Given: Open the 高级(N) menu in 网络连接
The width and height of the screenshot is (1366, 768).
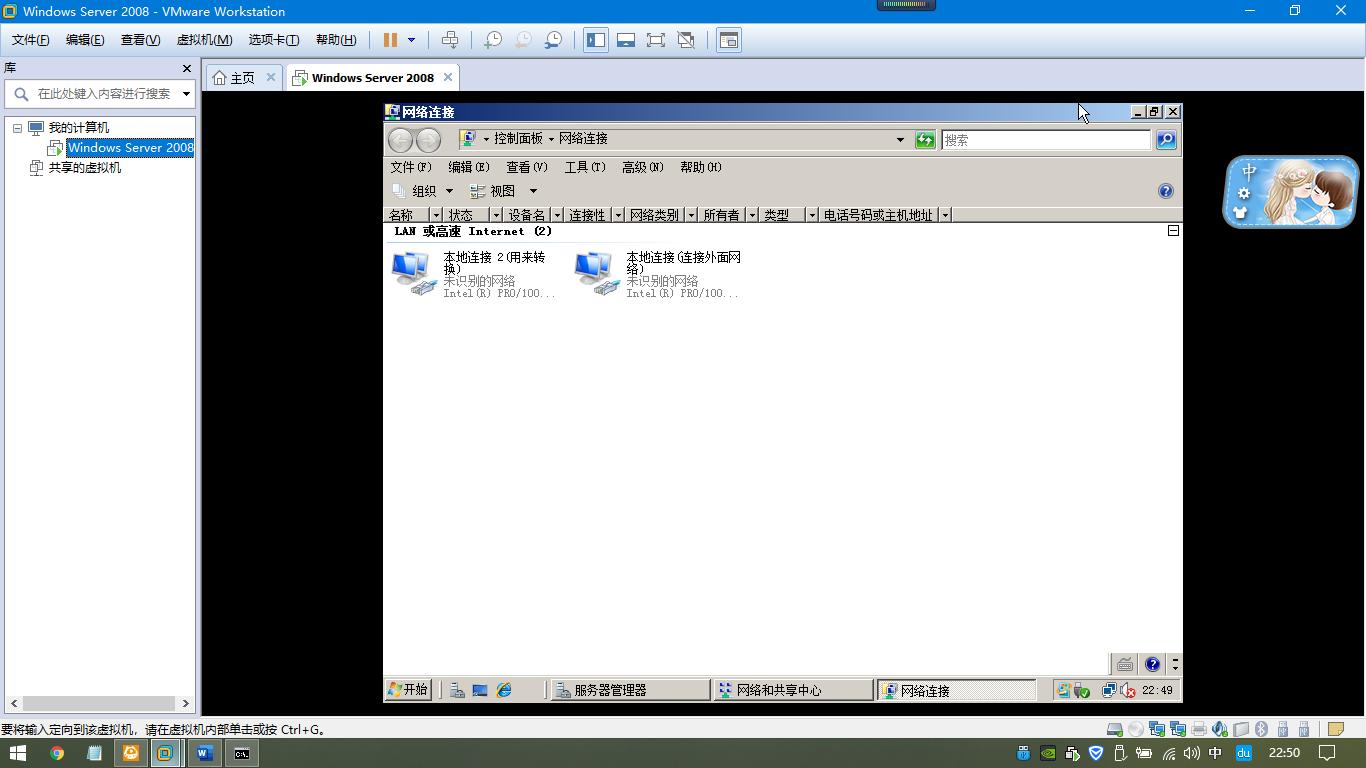Looking at the screenshot, I should (643, 167).
